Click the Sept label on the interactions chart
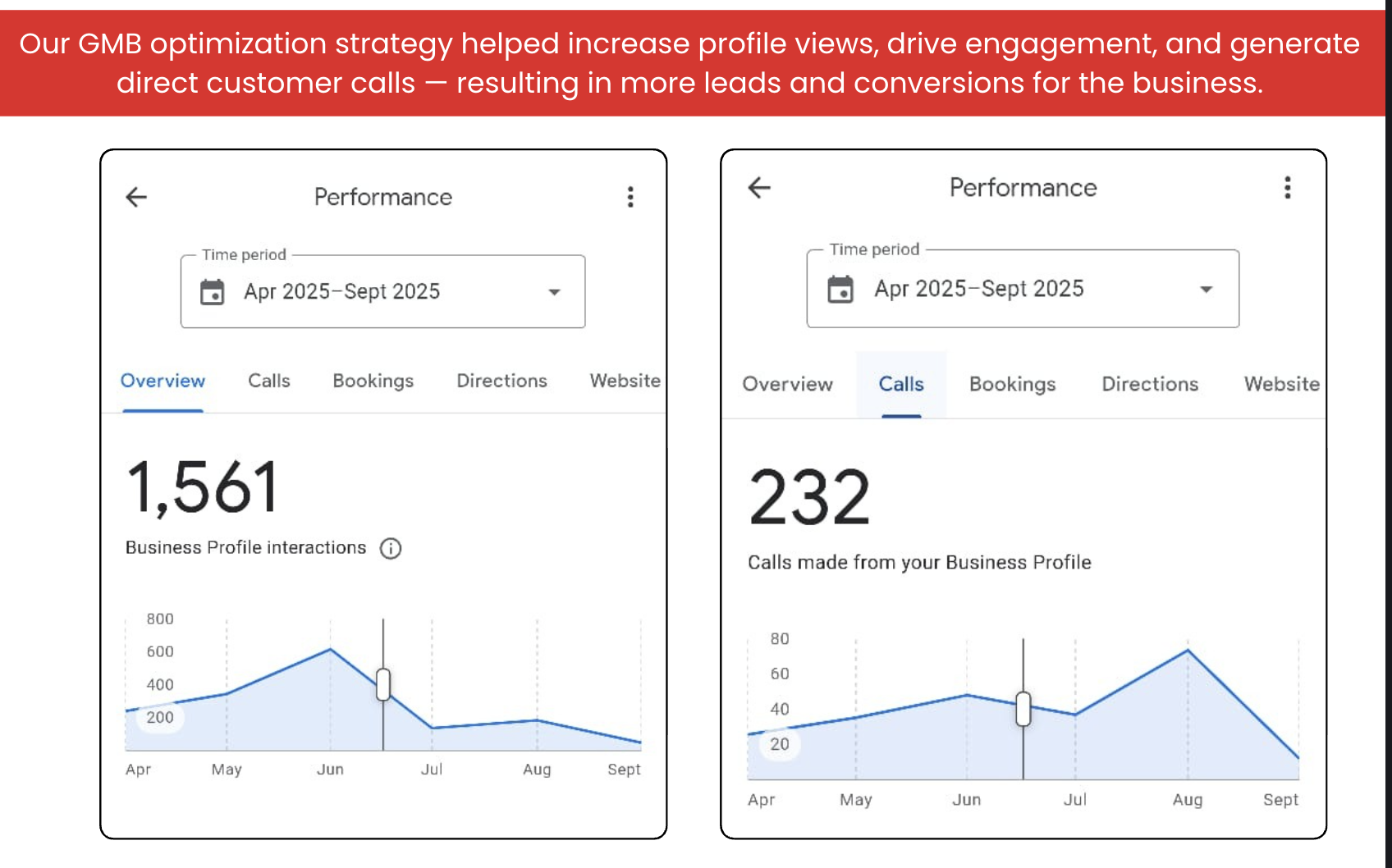The image size is (1392, 868). (624, 770)
